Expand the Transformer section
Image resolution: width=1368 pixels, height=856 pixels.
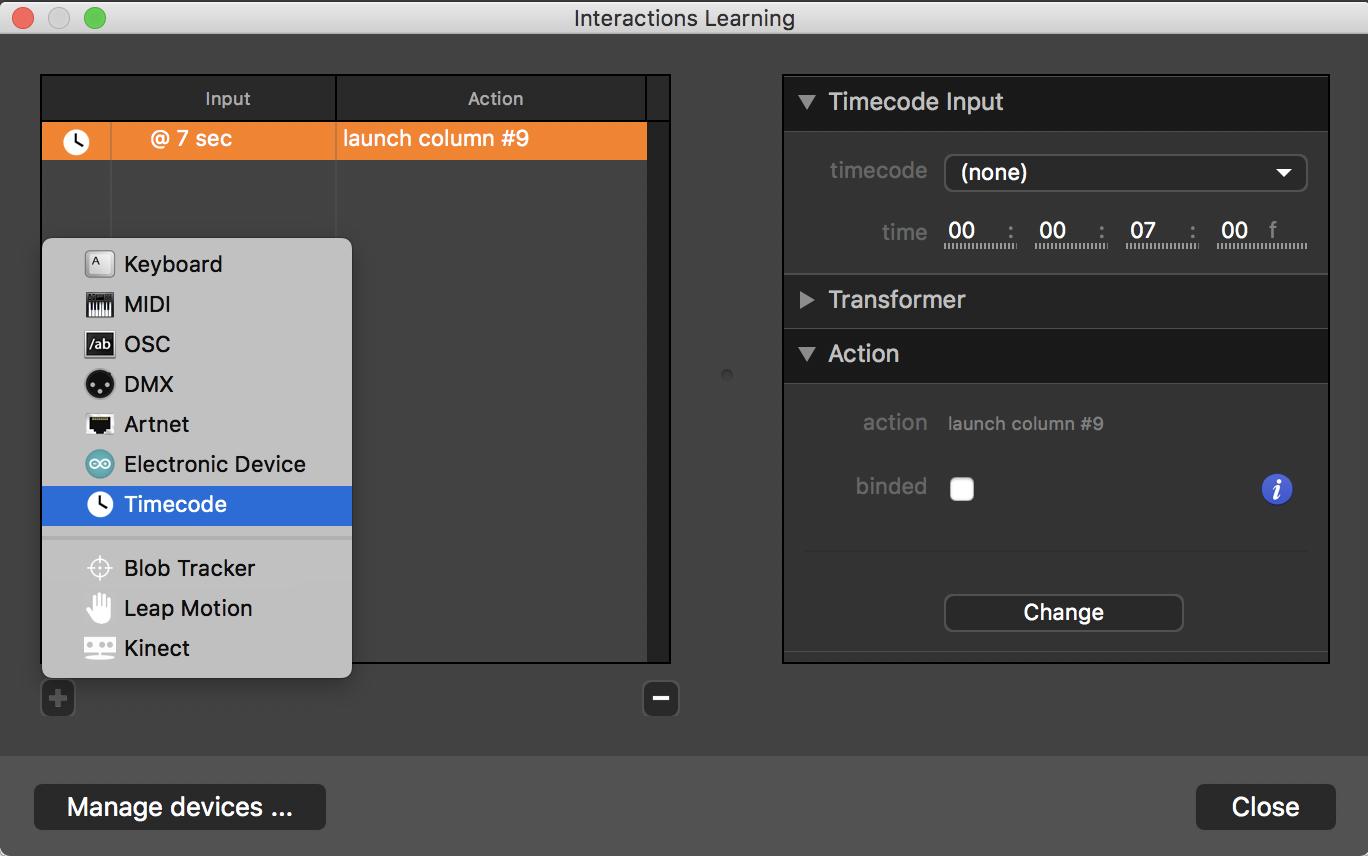click(x=807, y=300)
